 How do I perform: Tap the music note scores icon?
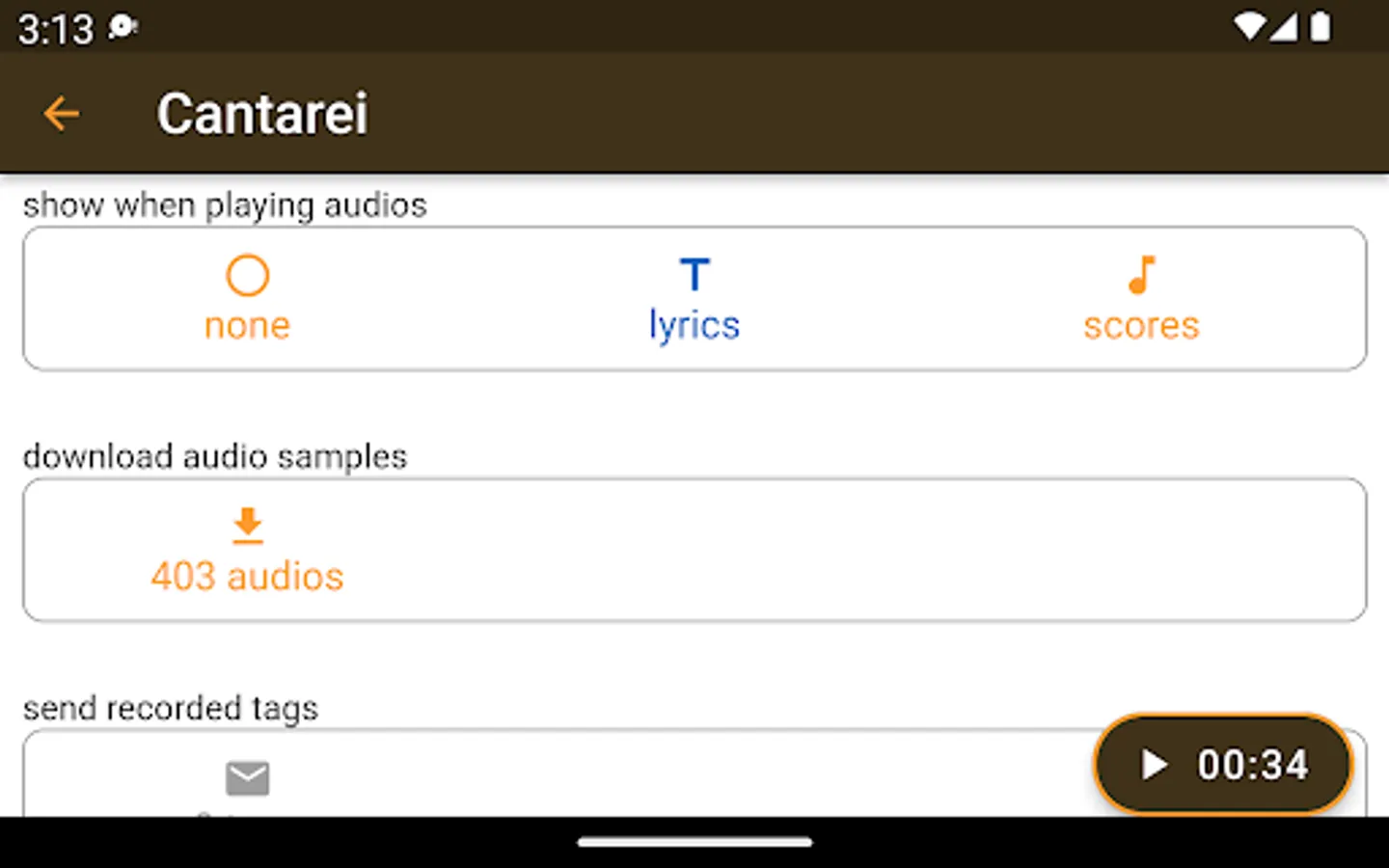(x=1141, y=275)
